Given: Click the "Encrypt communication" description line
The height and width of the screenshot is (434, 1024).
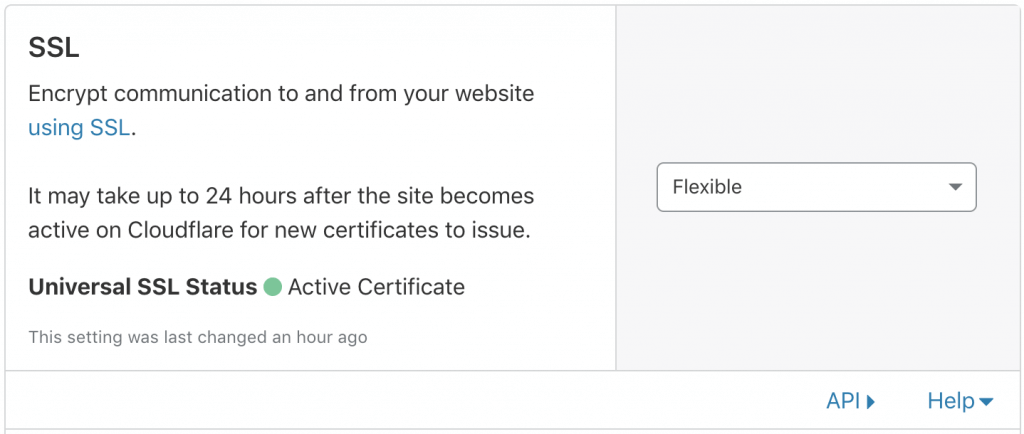Looking at the screenshot, I should 281,93.
